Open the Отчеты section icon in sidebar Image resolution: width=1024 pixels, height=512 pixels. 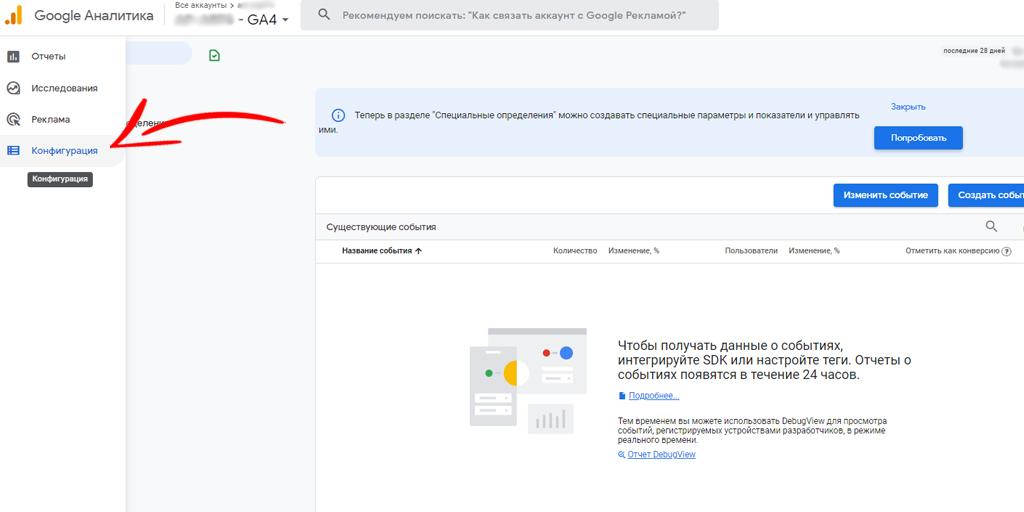point(13,56)
